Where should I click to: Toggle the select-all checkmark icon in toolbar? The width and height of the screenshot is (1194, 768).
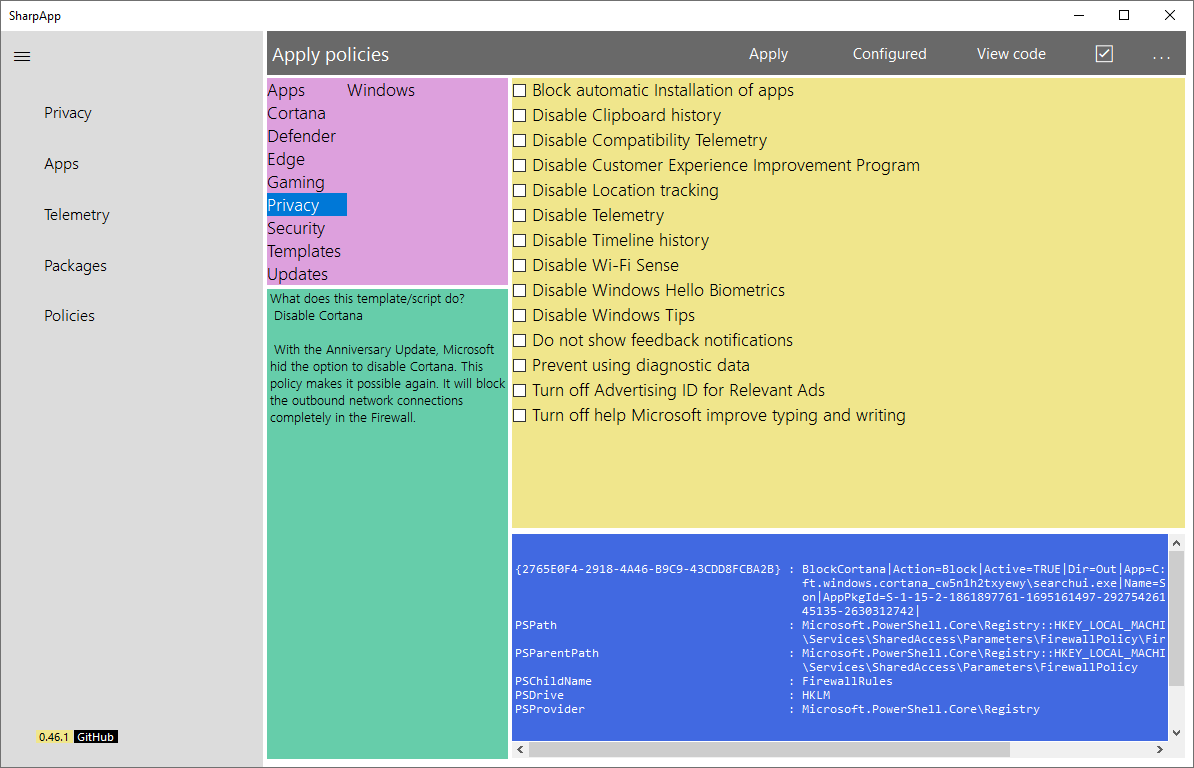(x=1103, y=53)
